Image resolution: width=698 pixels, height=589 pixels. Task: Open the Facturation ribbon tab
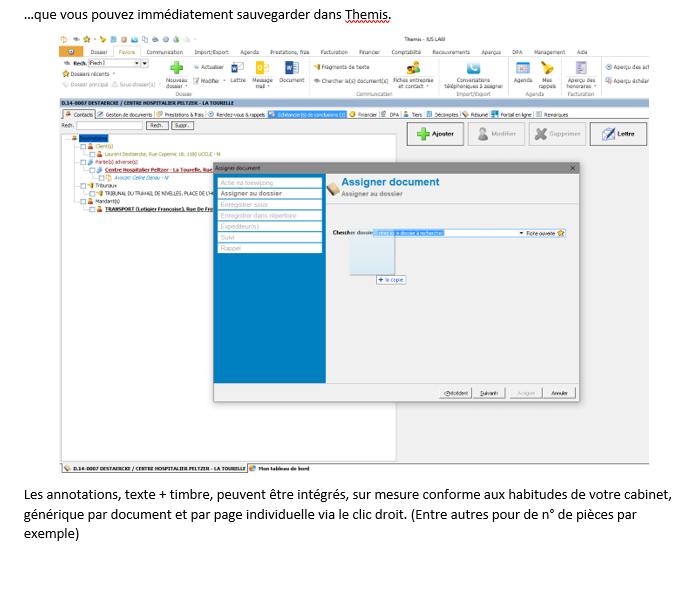coord(334,52)
